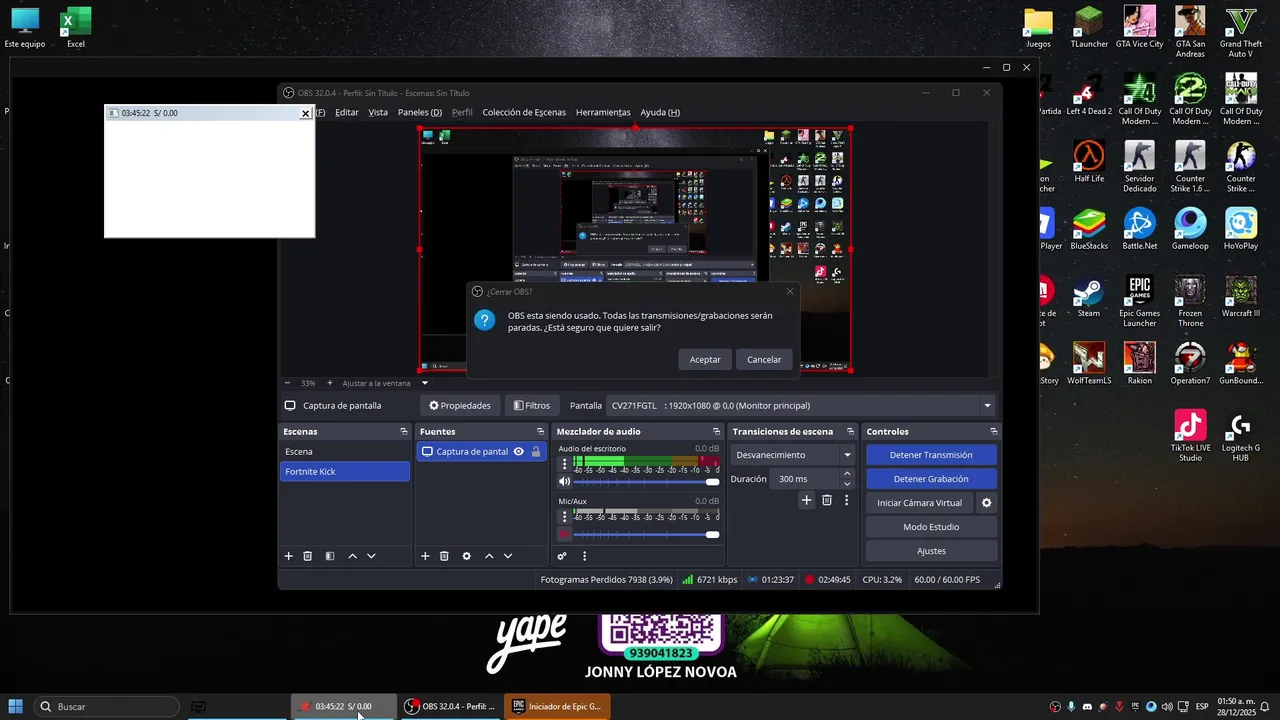The height and width of the screenshot is (720, 1280).
Task: Open Ajustes in Controles panel
Action: 931,551
